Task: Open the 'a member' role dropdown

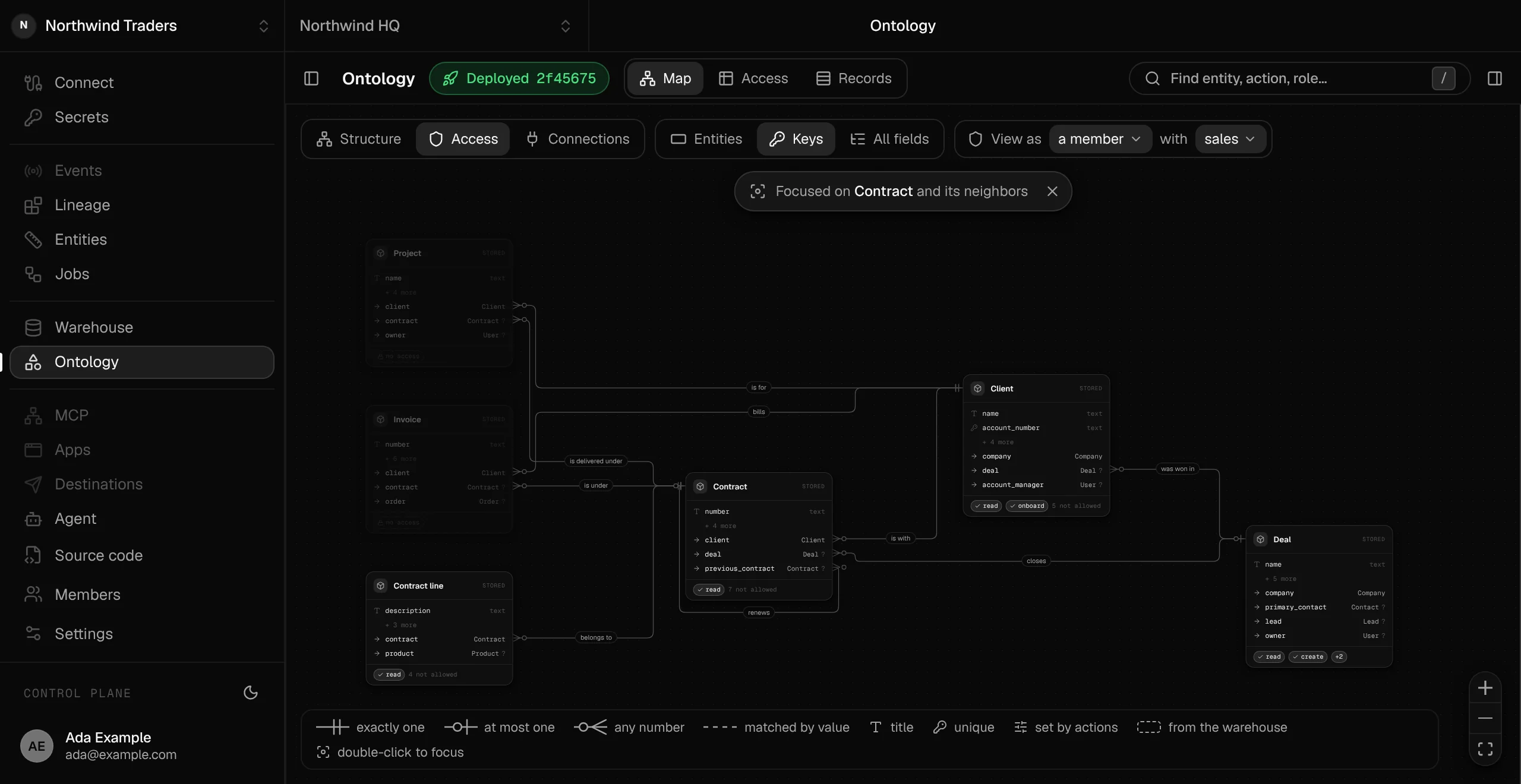Action: tap(1100, 139)
